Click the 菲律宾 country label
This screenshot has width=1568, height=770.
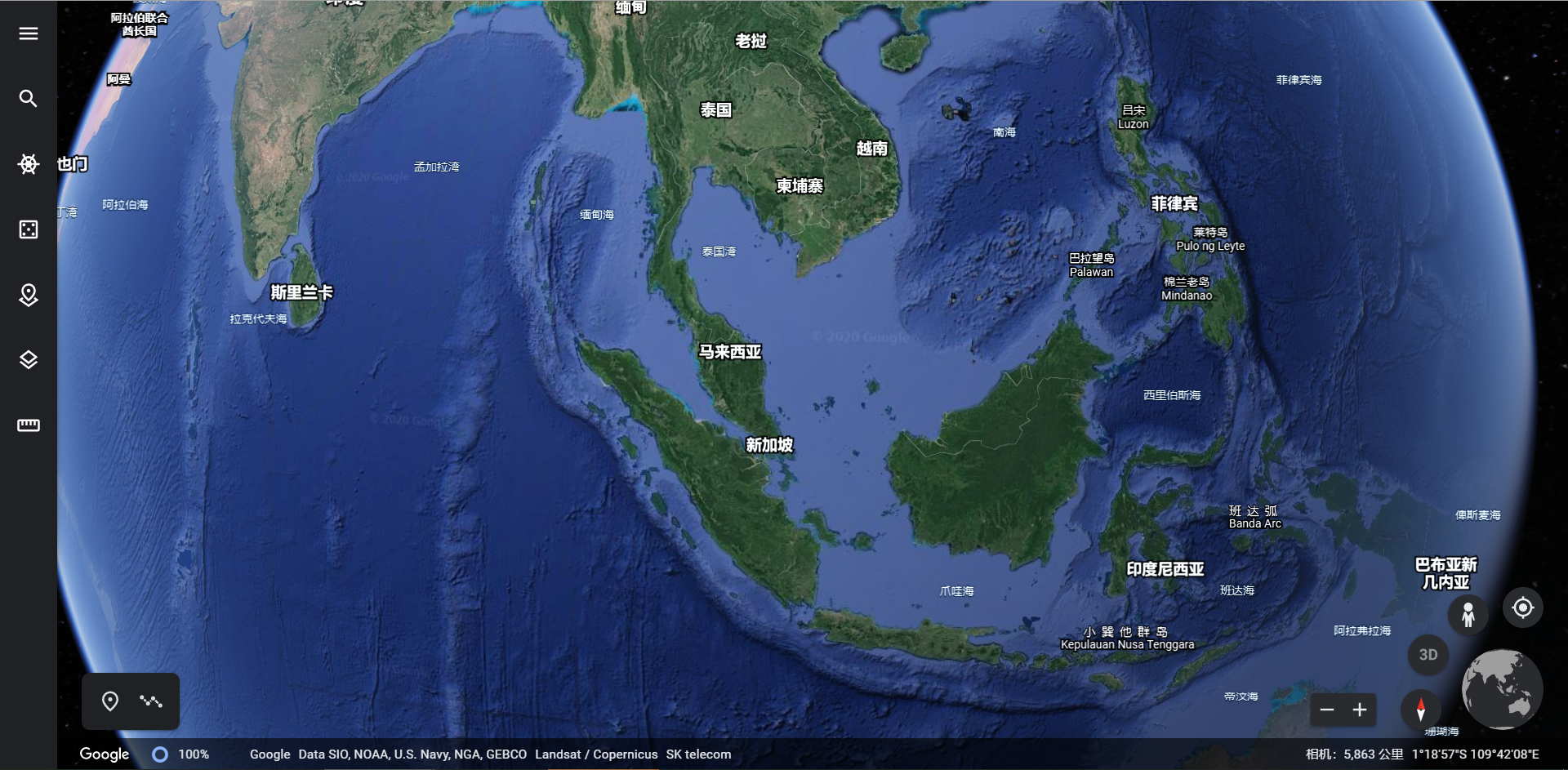(x=1174, y=203)
